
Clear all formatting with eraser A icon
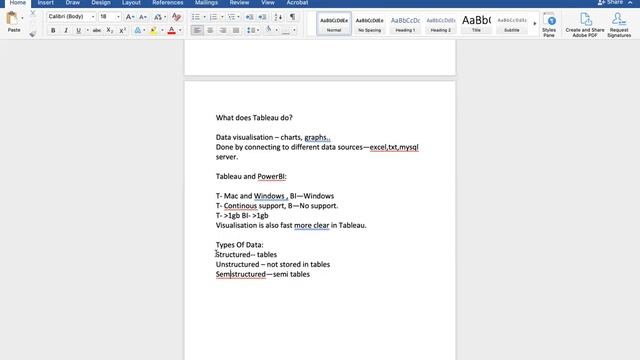tap(176, 17)
